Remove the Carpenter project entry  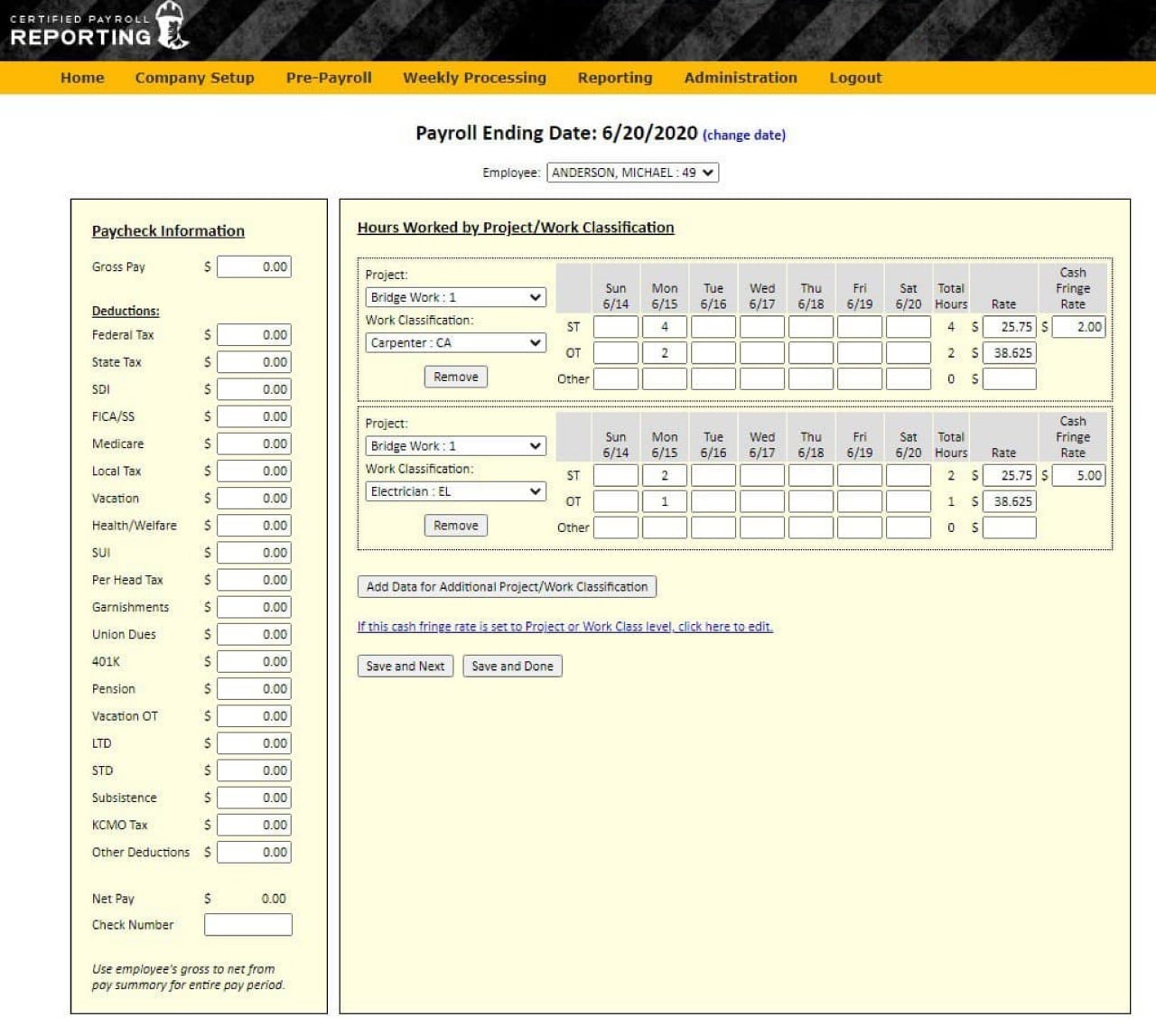click(x=455, y=377)
